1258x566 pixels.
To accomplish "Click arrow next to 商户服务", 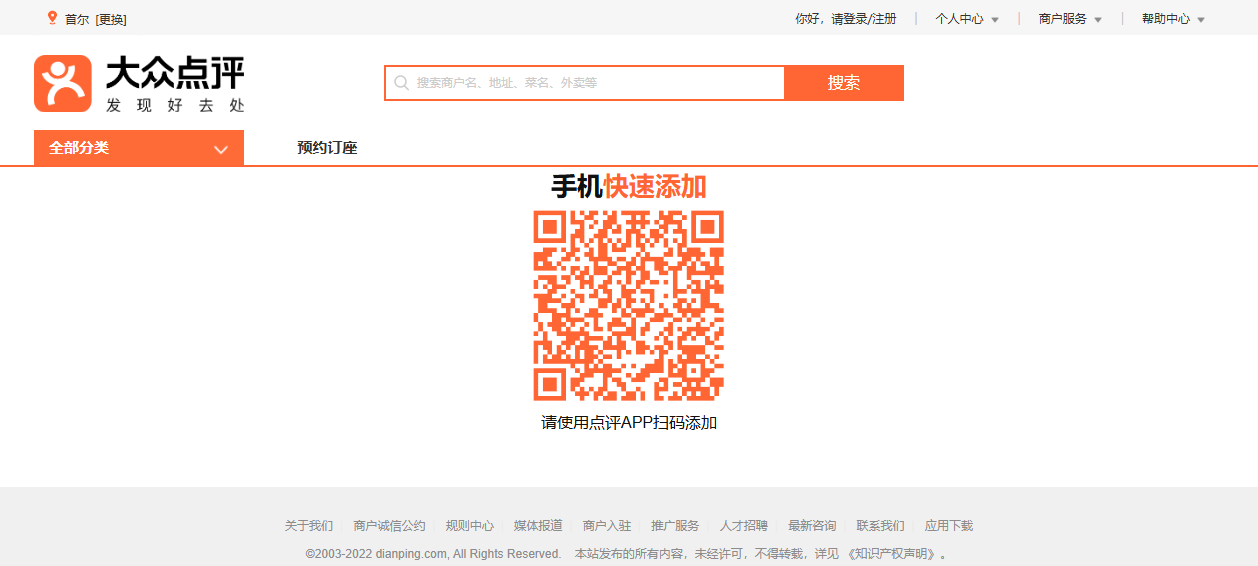I will (1098, 20).
